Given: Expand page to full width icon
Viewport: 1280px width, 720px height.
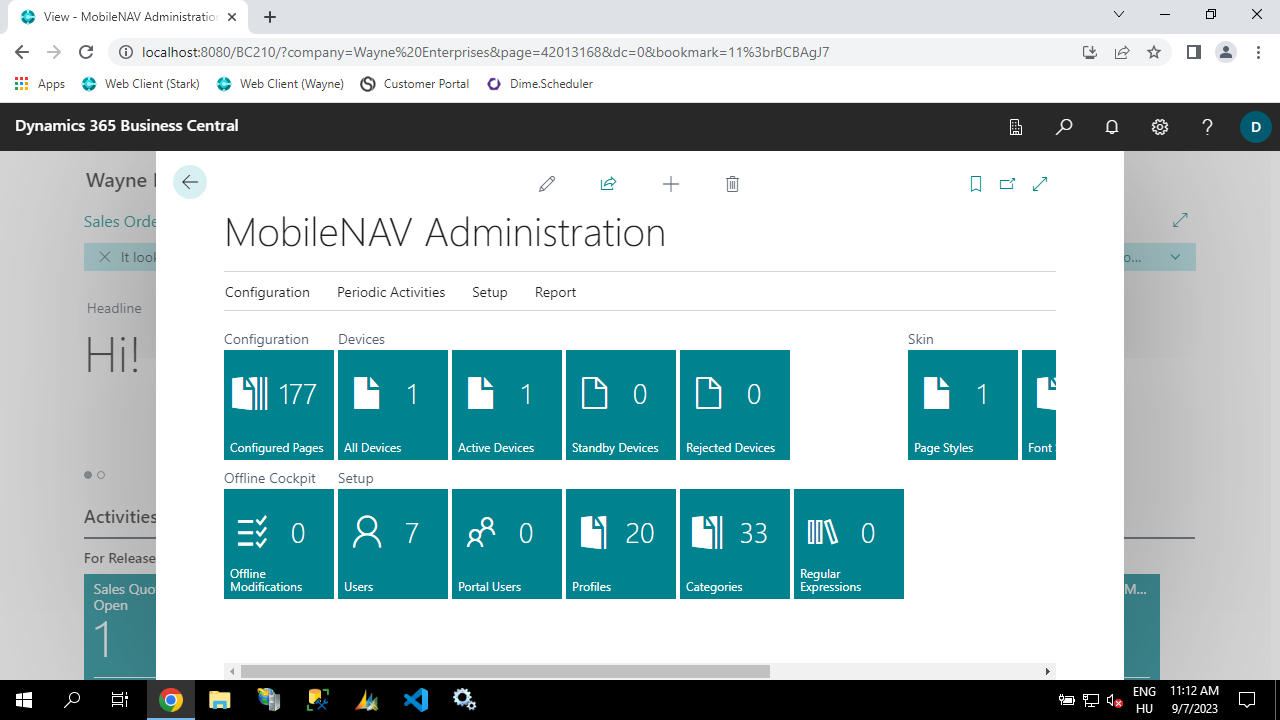Looking at the screenshot, I should 1040,184.
